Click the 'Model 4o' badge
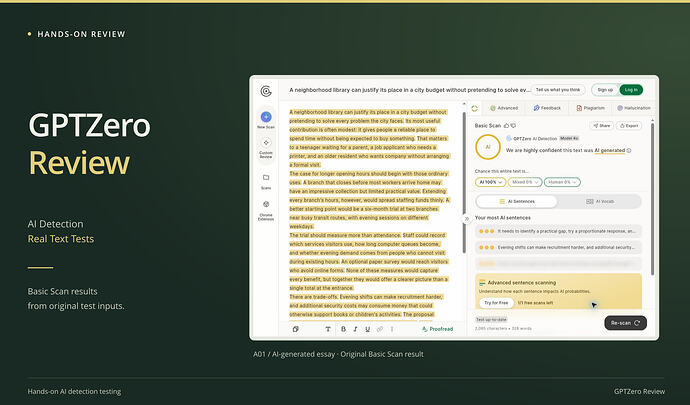 (x=569, y=138)
